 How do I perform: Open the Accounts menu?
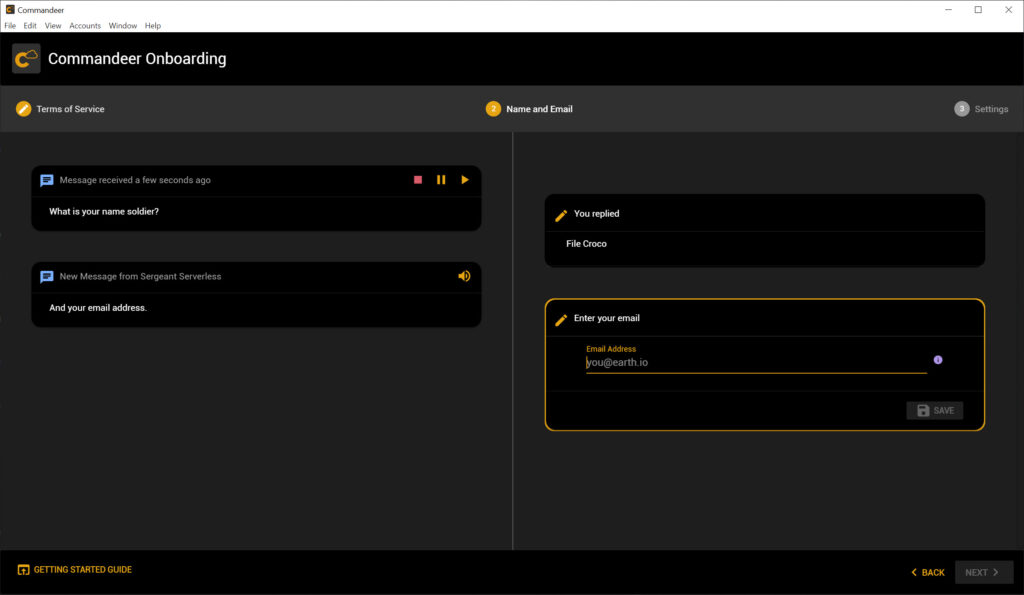click(85, 25)
